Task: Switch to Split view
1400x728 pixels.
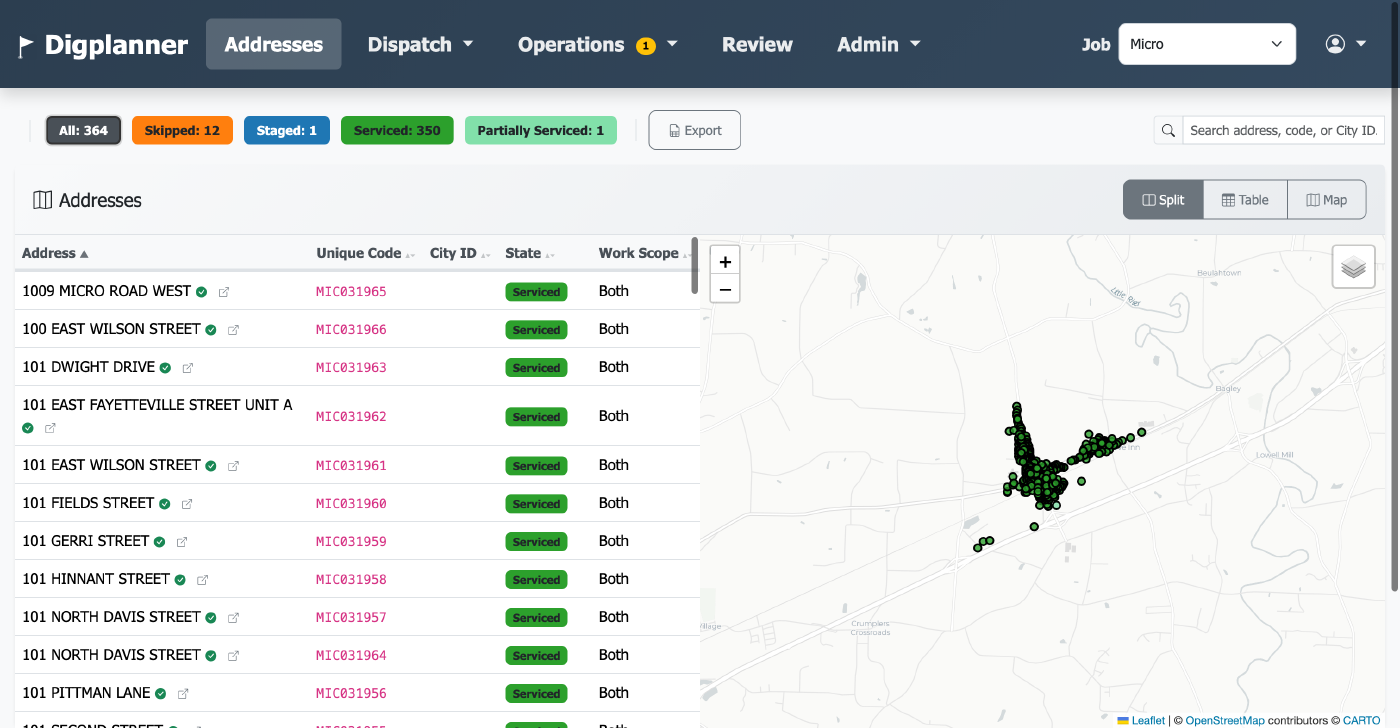Action: 1163,200
